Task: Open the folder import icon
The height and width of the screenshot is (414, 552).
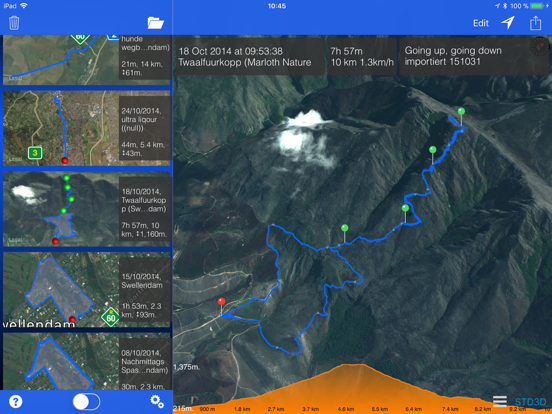Action: pos(156,23)
